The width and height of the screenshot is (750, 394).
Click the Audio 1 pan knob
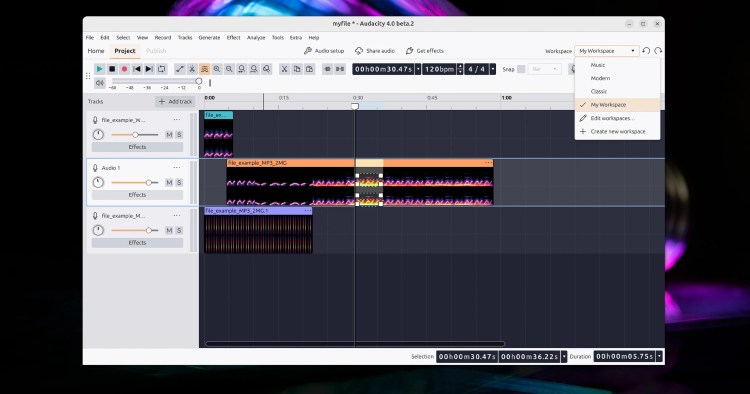(98, 183)
